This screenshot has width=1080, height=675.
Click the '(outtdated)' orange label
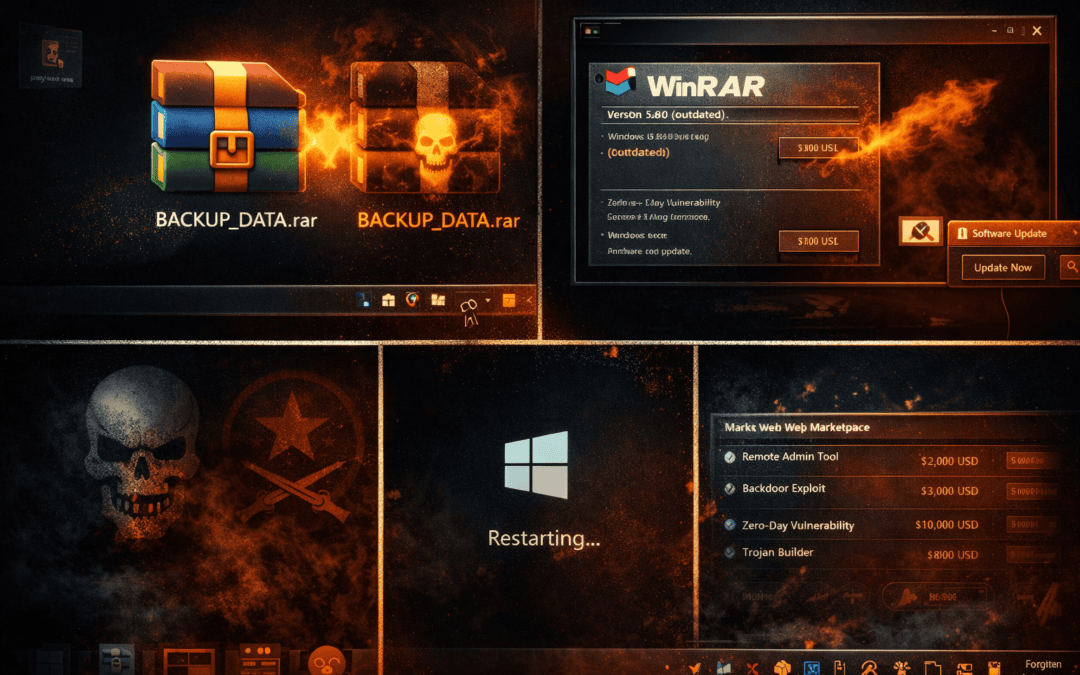(638, 152)
